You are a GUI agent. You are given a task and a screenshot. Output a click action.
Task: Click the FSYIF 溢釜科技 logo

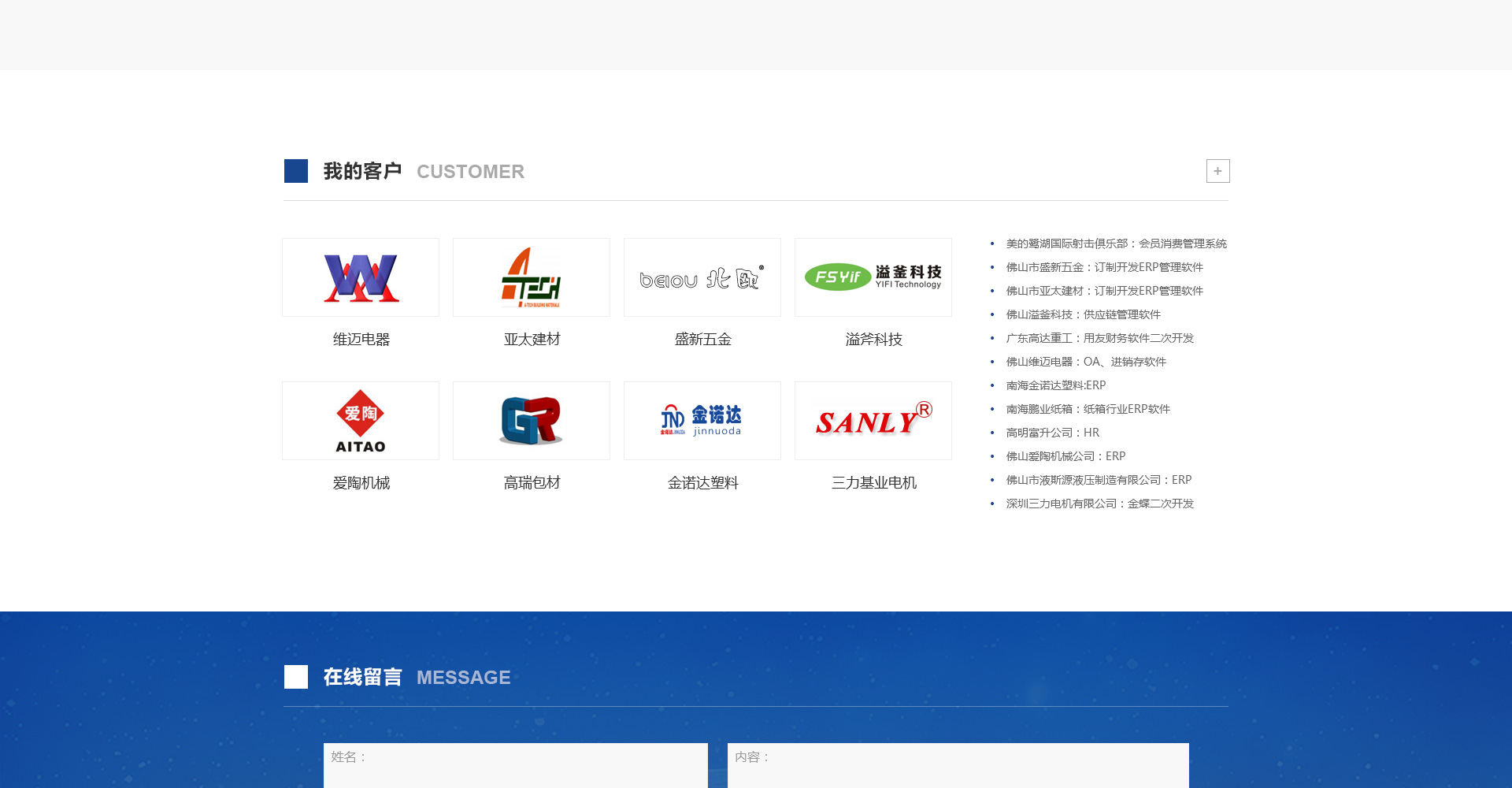click(x=873, y=277)
